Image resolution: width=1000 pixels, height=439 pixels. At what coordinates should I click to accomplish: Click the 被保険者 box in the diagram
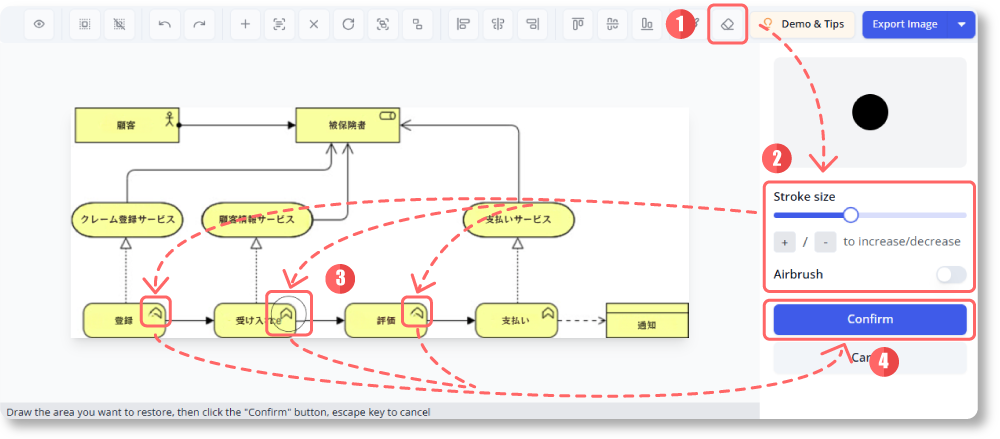point(347,125)
